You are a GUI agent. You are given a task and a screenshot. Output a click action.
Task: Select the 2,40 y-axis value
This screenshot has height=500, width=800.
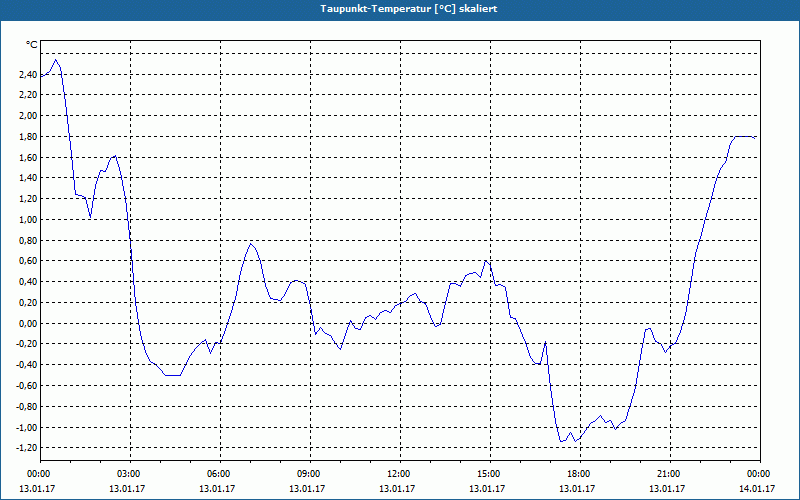(x=28, y=74)
